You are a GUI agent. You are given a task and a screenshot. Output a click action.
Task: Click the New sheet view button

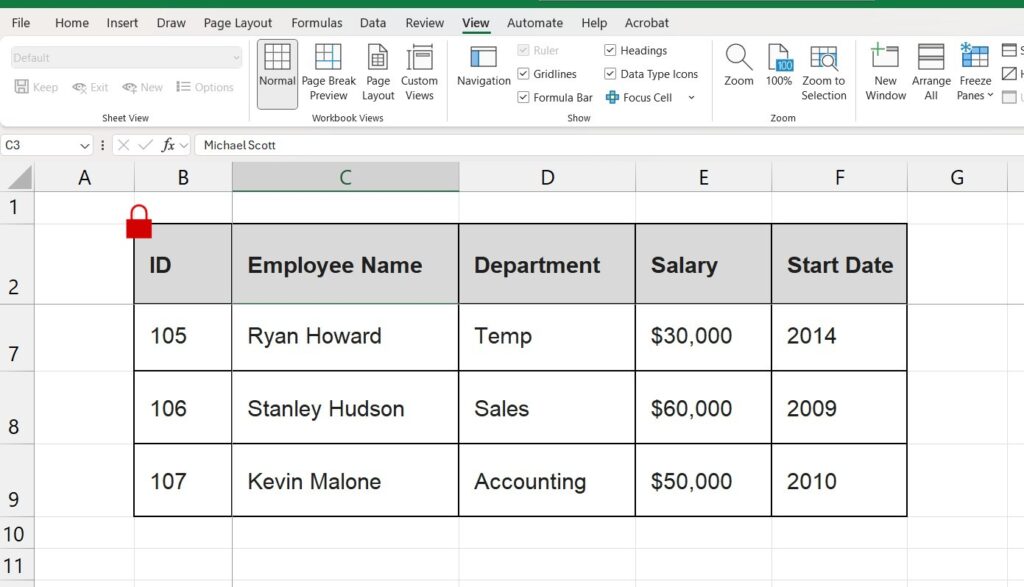pyautogui.click(x=142, y=87)
